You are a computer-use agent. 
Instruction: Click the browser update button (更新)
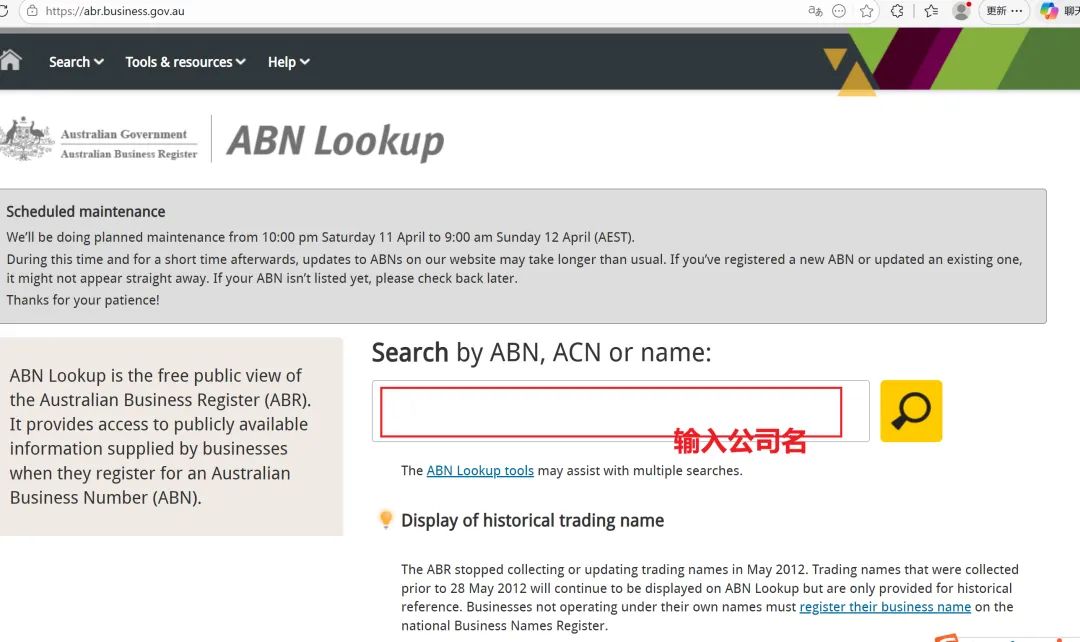tap(1004, 11)
